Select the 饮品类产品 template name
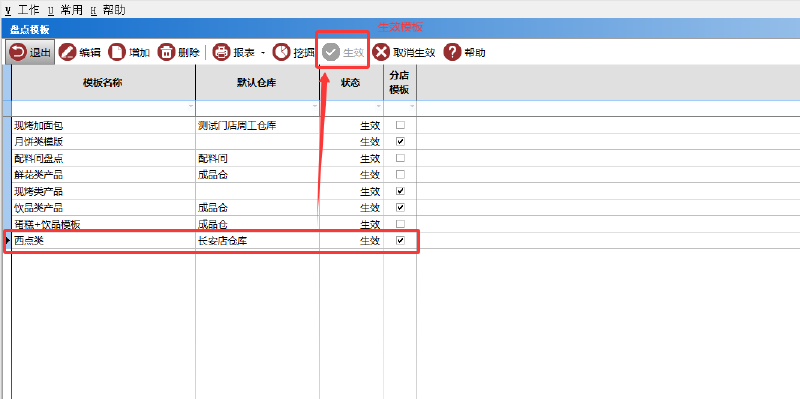The height and width of the screenshot is (399, 800). (39, 208)
